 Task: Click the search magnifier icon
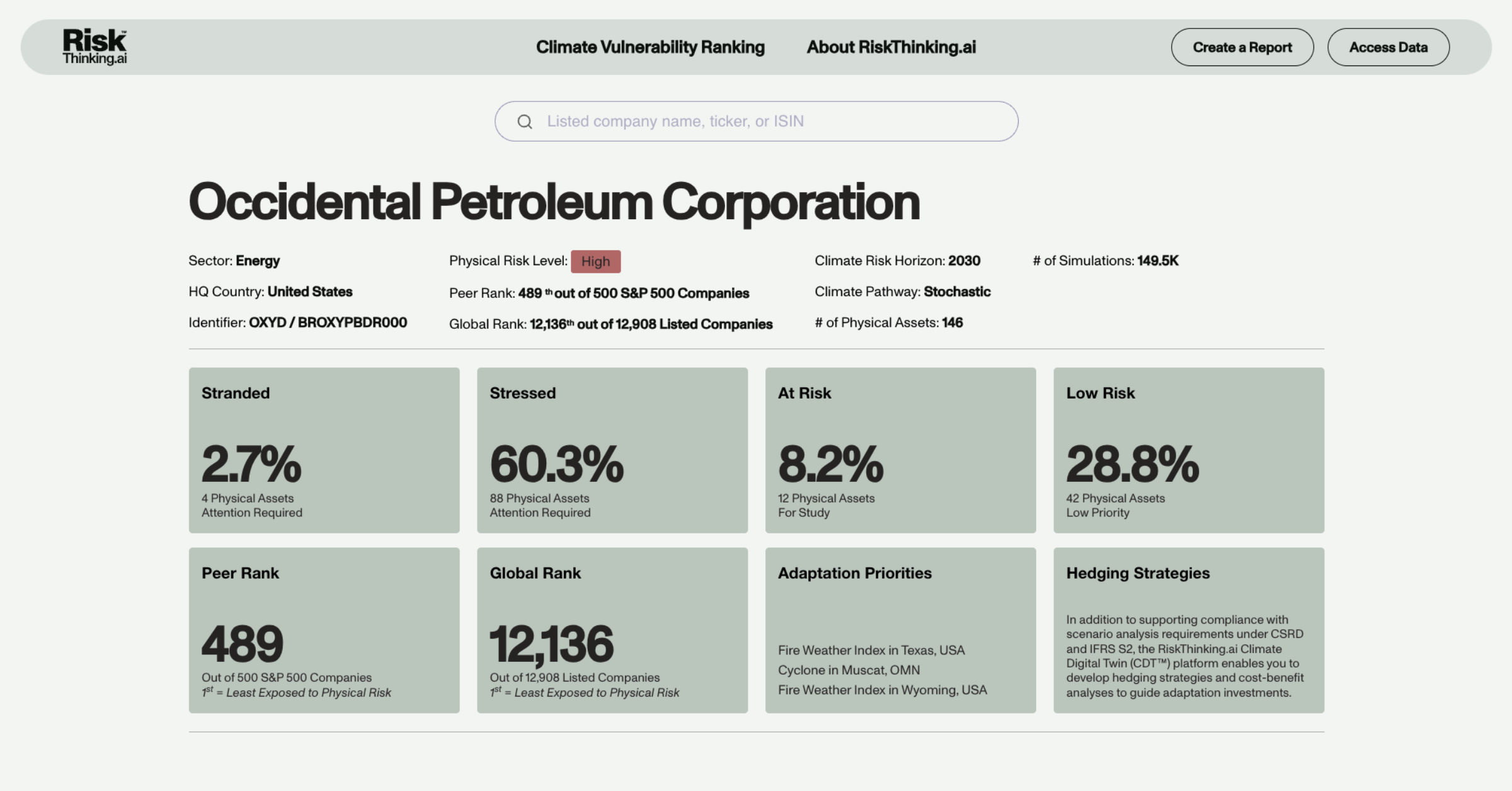coord(525,122)
